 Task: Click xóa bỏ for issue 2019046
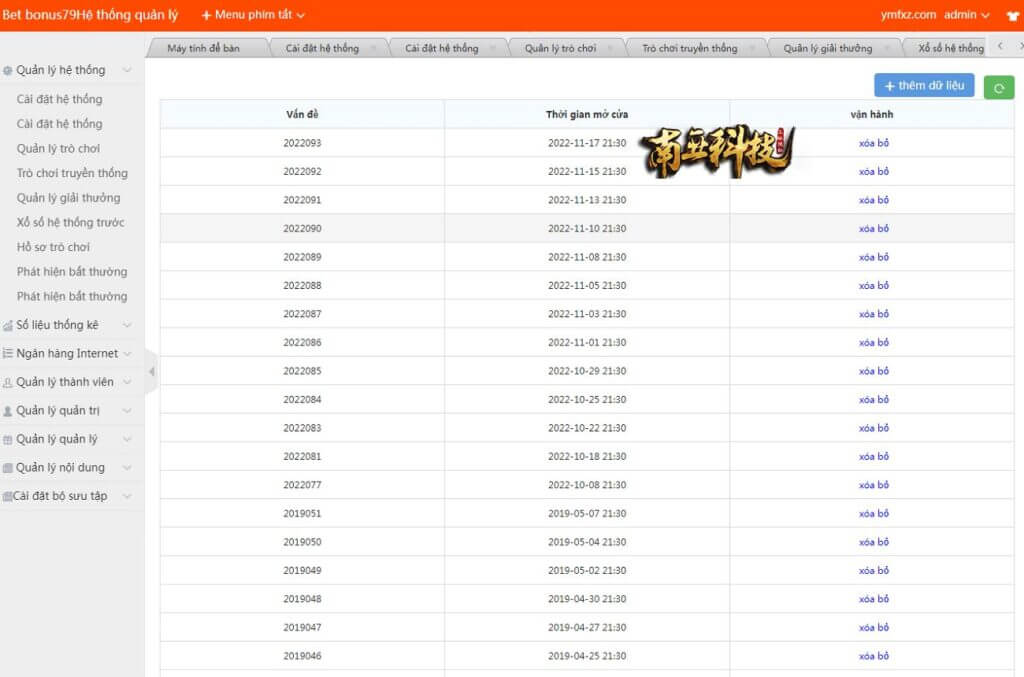tap(874, 656)
